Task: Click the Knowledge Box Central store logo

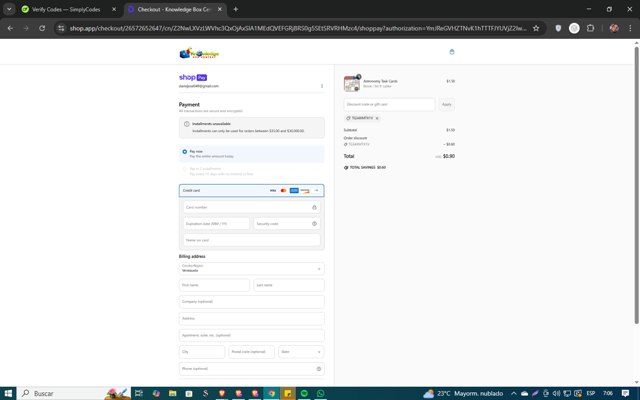Action: click(x=199, y=53)
